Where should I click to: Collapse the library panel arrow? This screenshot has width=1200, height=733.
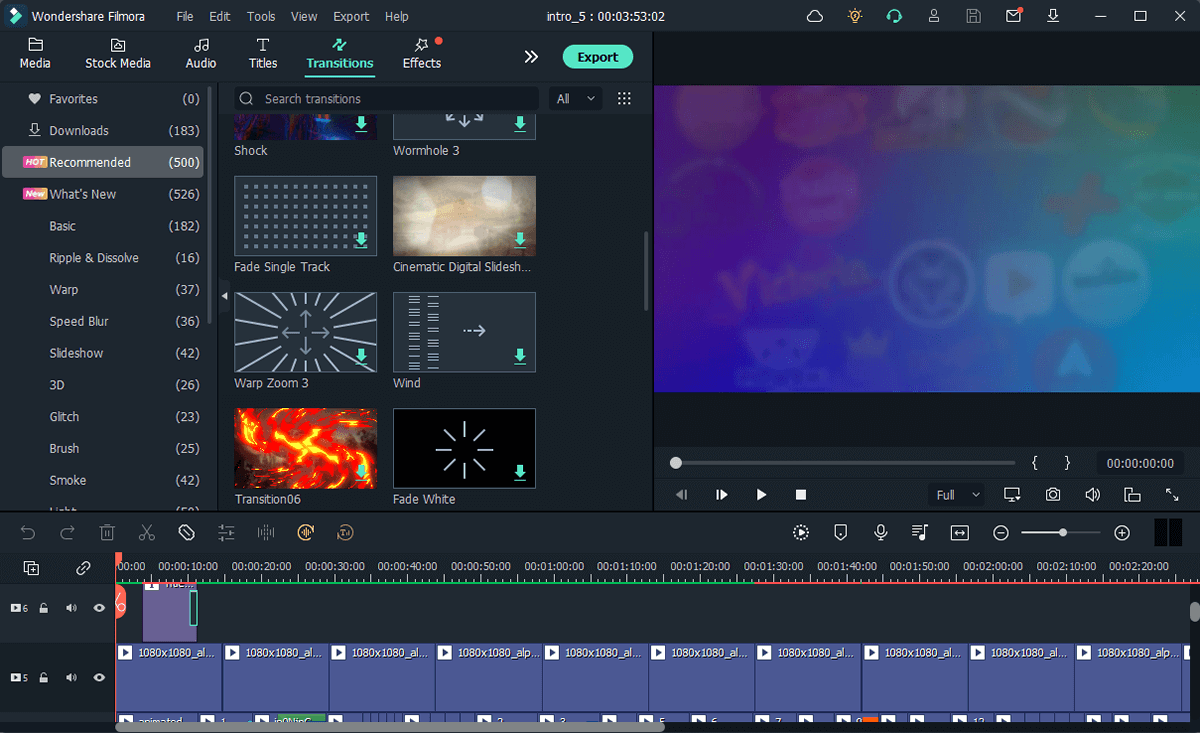pos(224,296)
